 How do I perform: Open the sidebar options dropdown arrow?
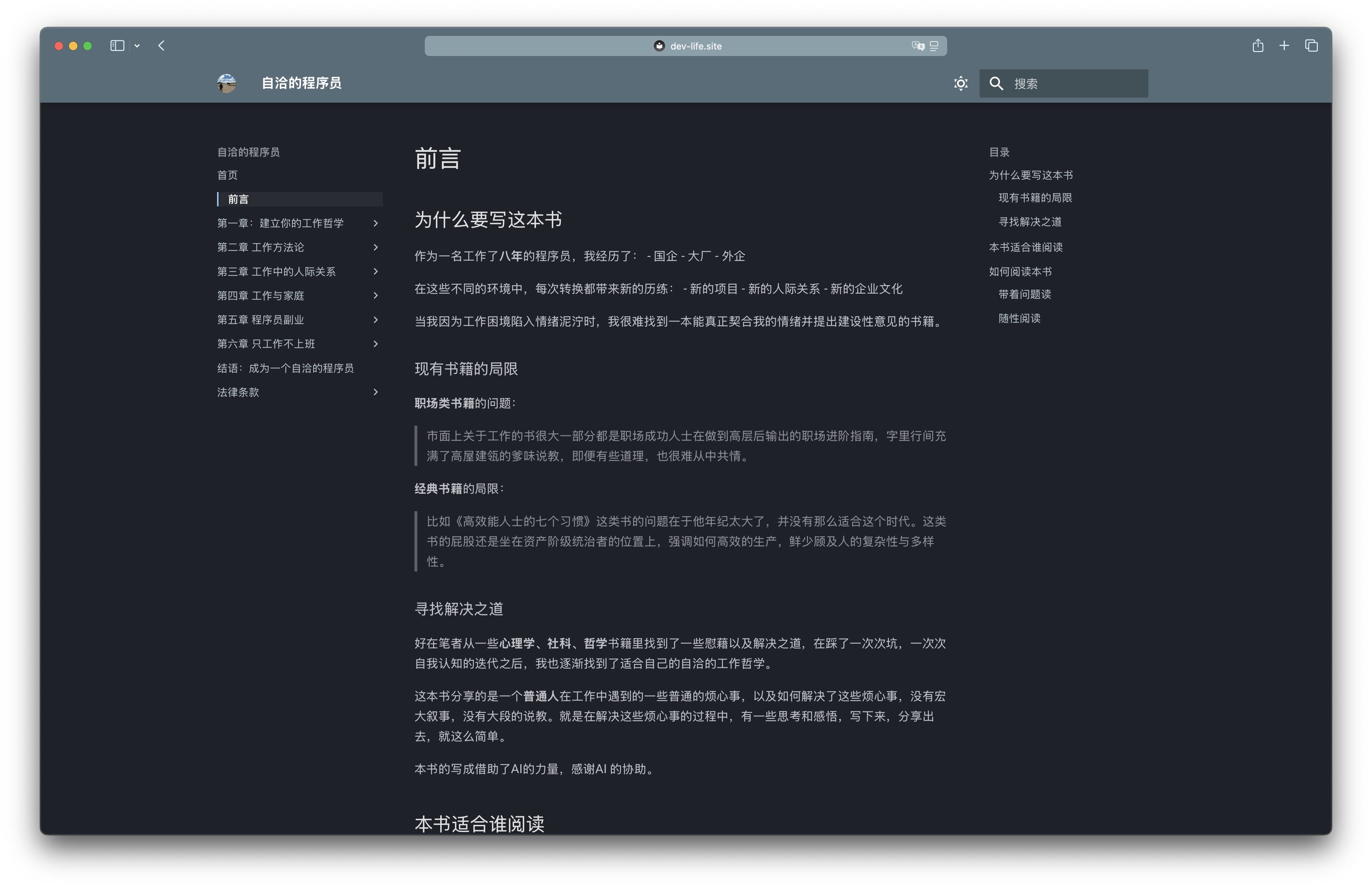tap(137, 46)
